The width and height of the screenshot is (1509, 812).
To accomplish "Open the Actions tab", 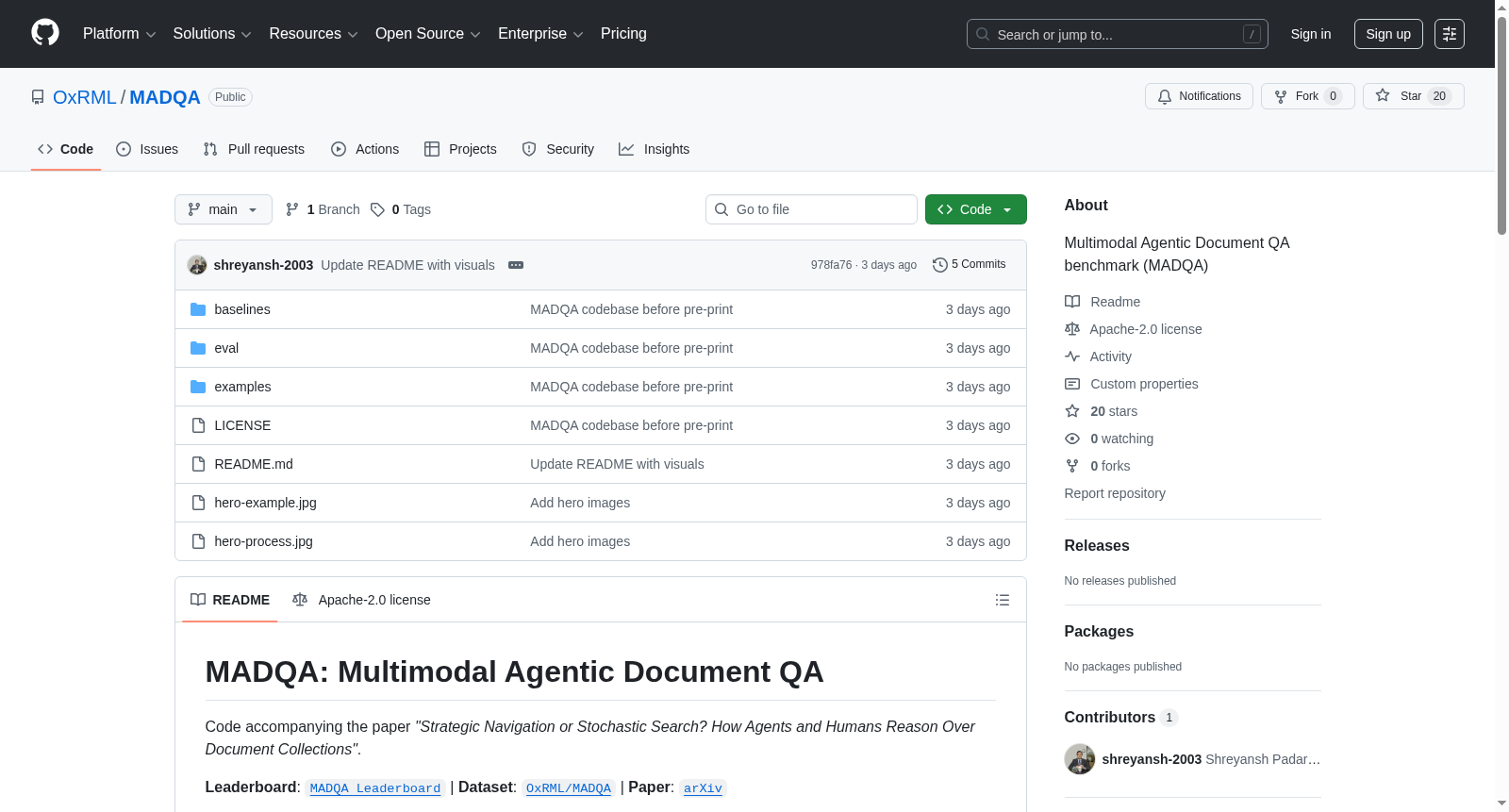I will (365, 149).
